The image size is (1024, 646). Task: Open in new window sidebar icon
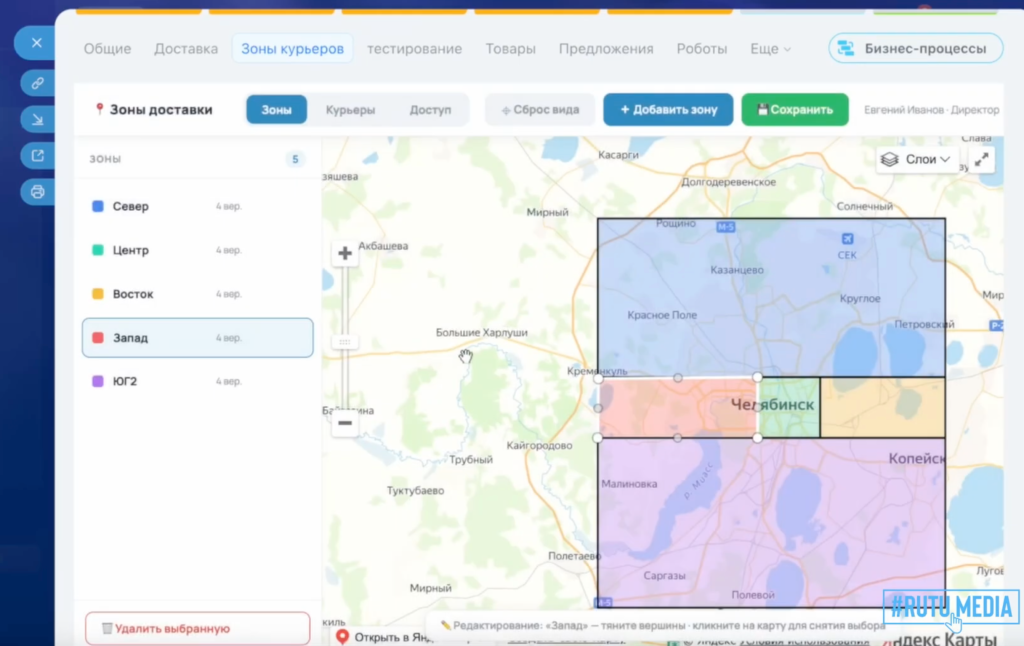coord(37,155)
